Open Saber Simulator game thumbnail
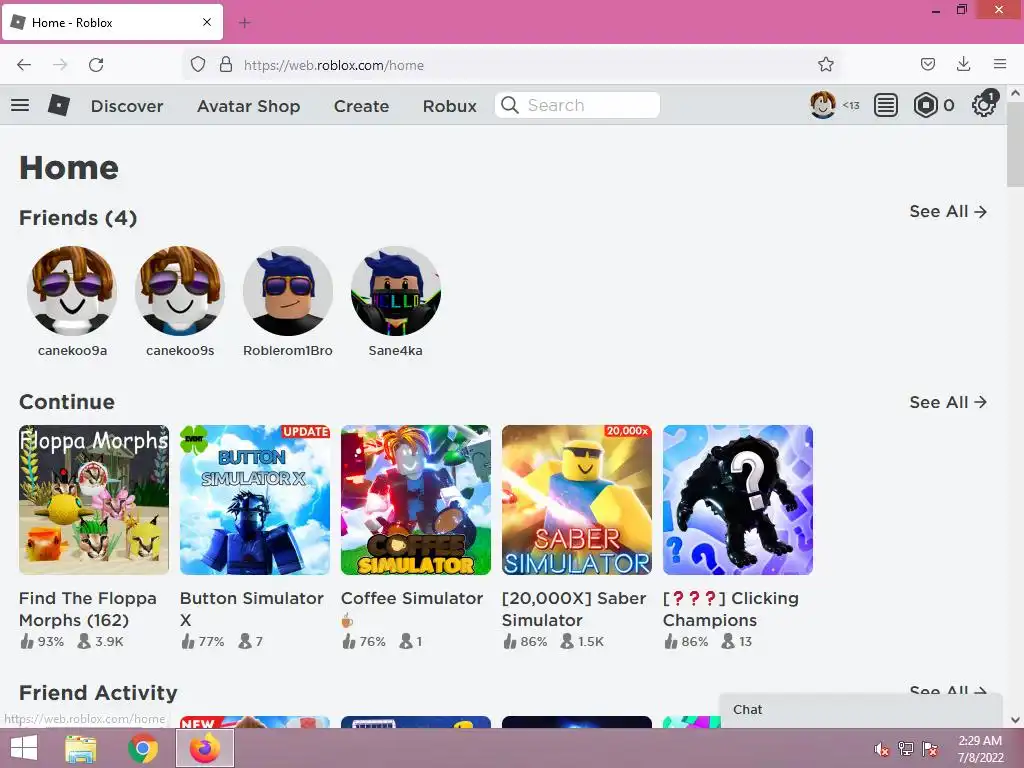 point(577,500)
